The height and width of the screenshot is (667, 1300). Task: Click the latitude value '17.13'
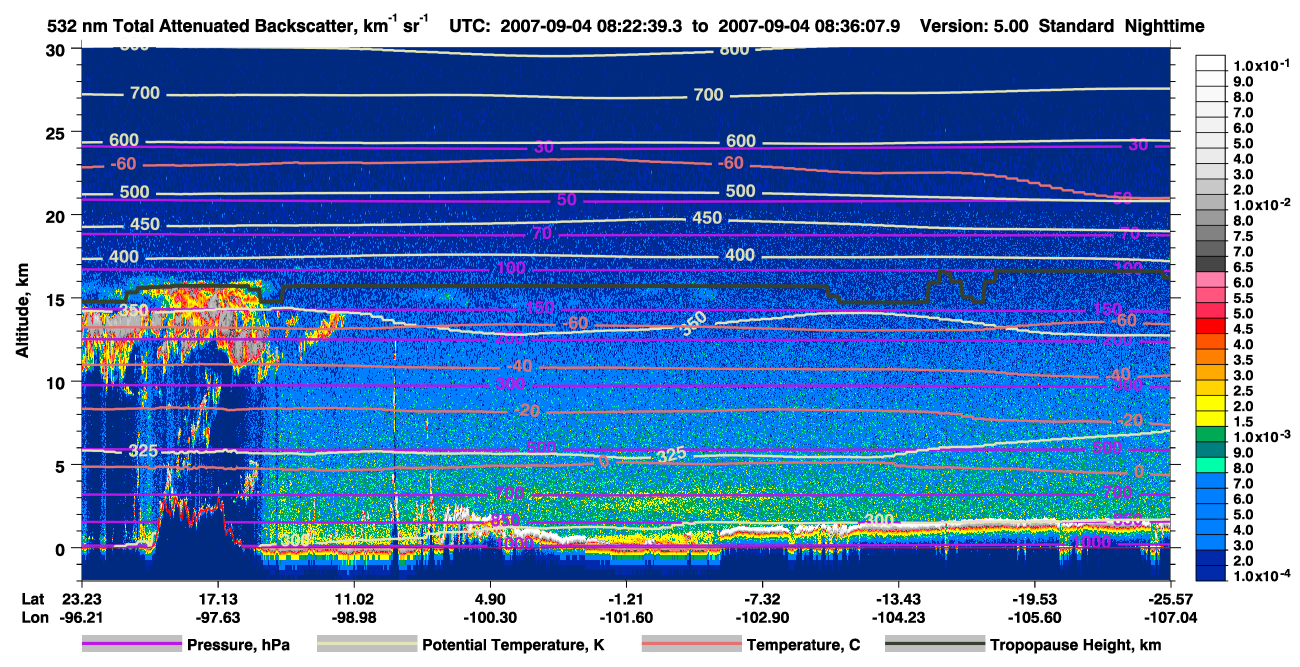click(x=217, y=598)
